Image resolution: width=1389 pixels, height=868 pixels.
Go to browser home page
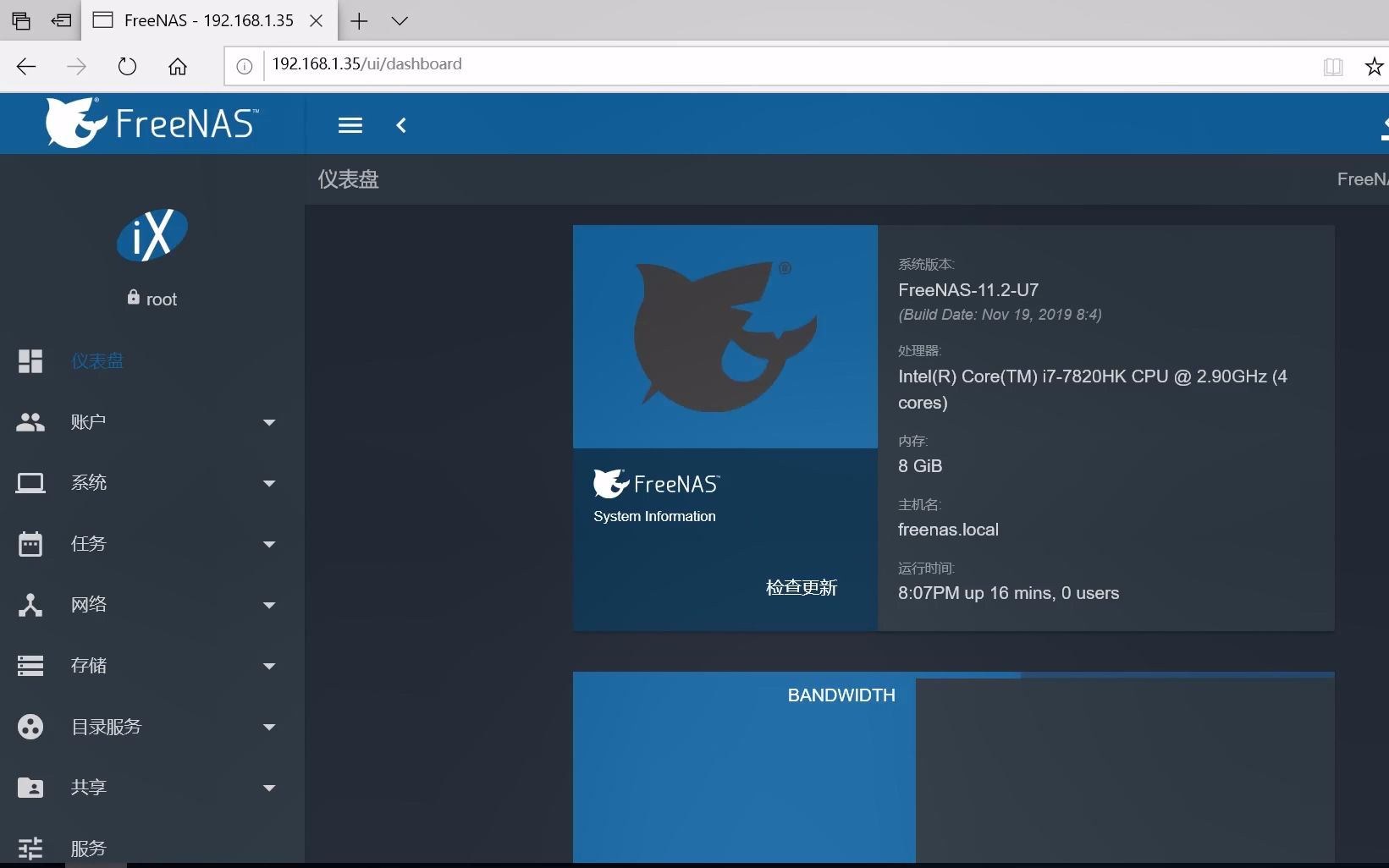pyautogui.click(x=178, y=66)
